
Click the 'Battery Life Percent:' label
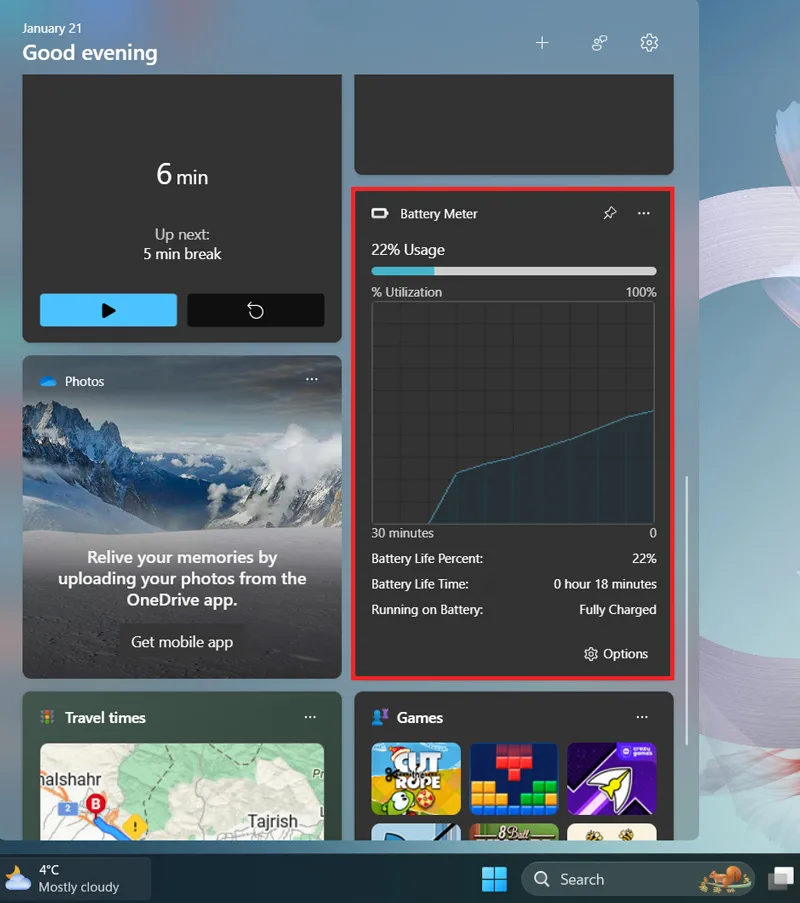pyautogui.click(x=427, y=559)
